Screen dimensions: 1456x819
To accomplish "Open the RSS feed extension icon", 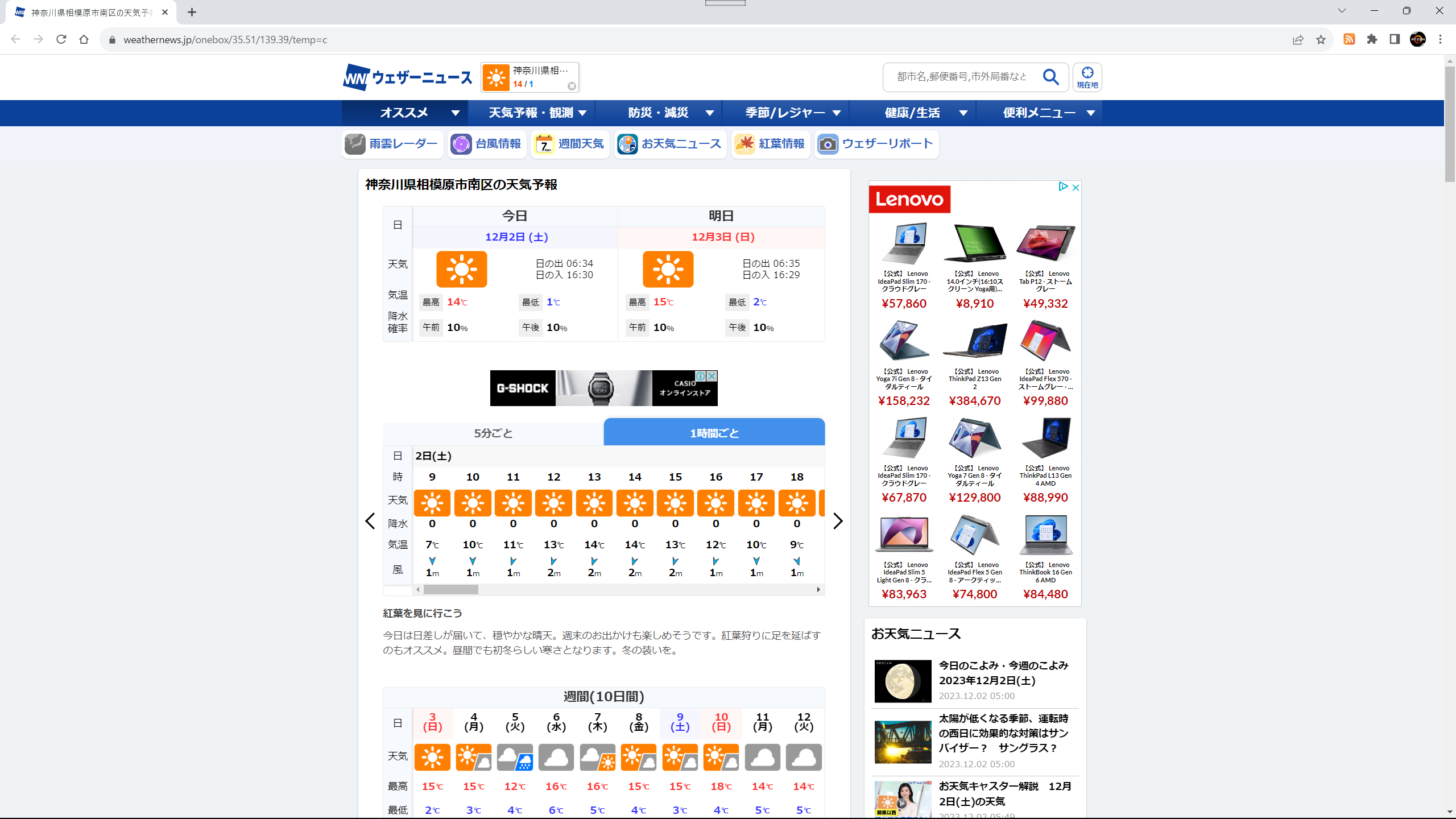I will [1349, 39].
